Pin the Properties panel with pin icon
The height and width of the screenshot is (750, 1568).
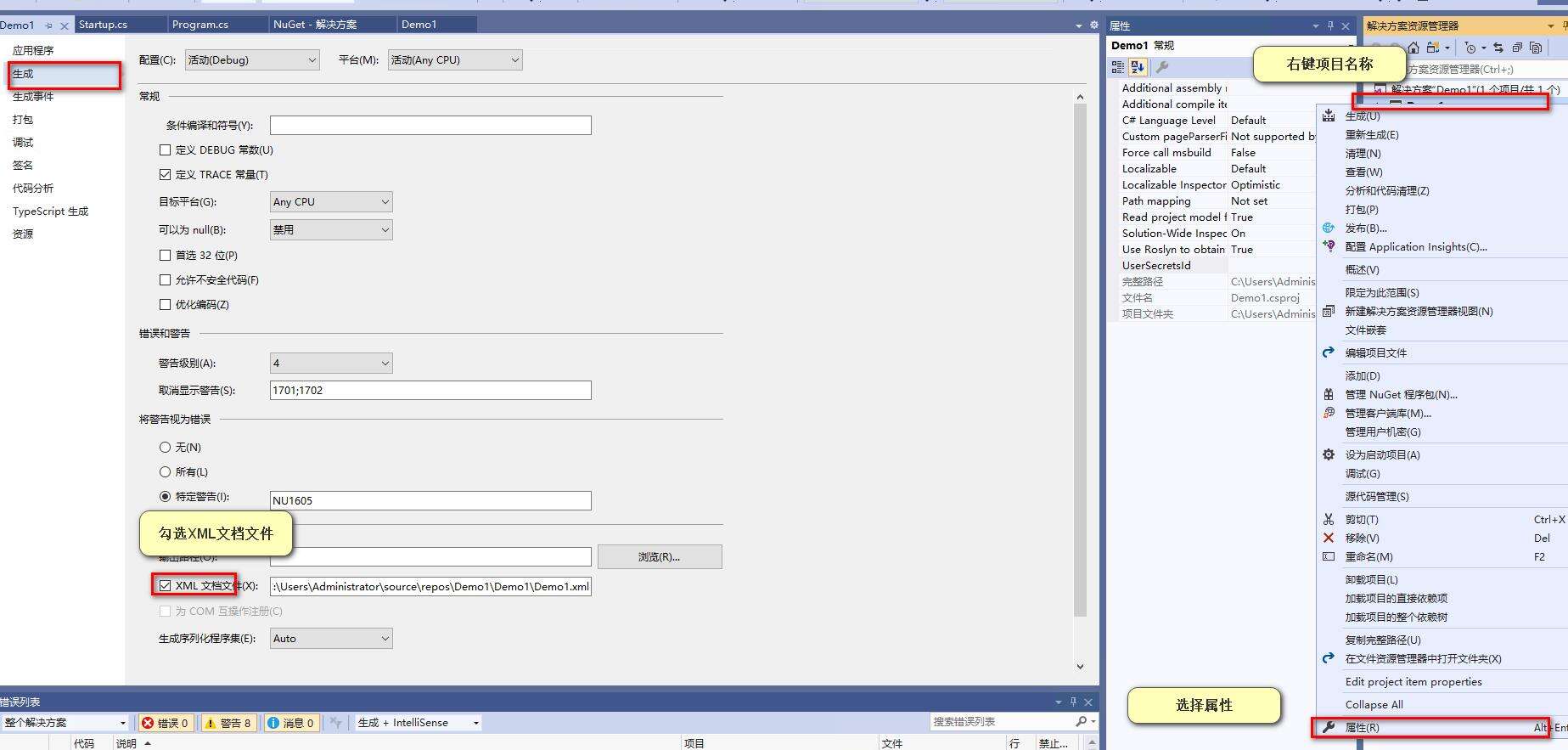1330,25
